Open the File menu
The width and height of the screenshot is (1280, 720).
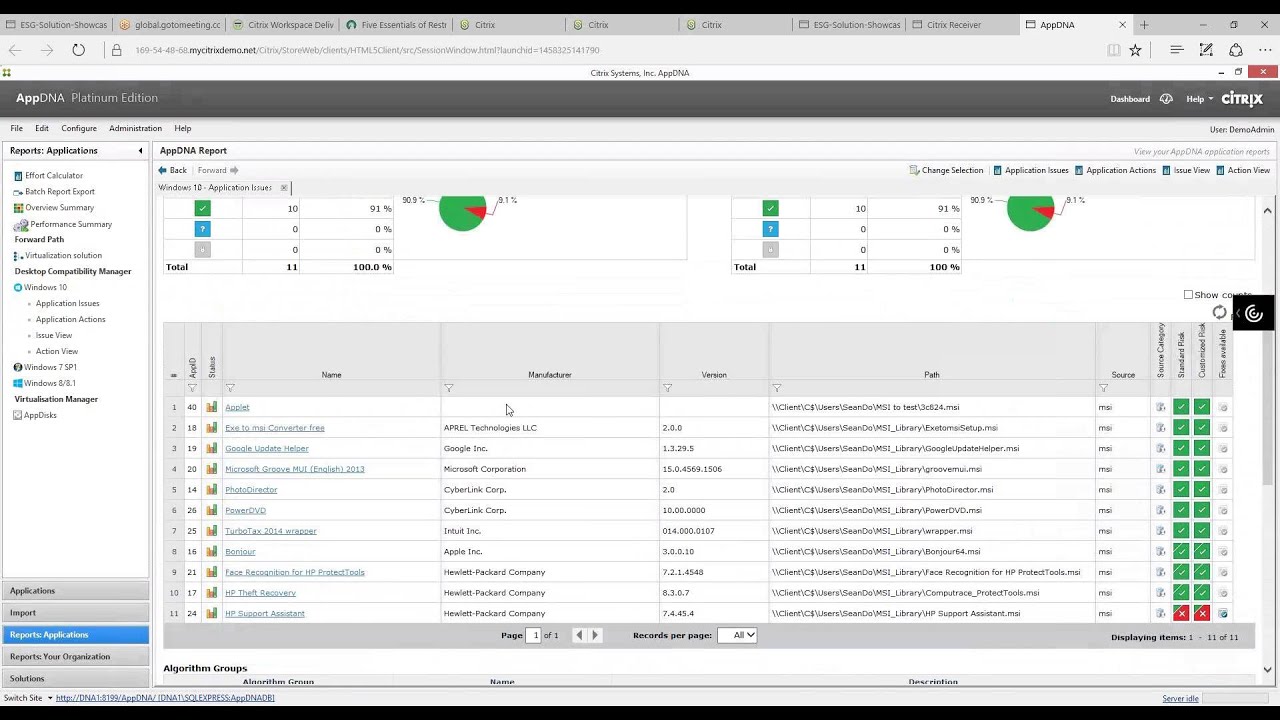[x=17, y=128]
